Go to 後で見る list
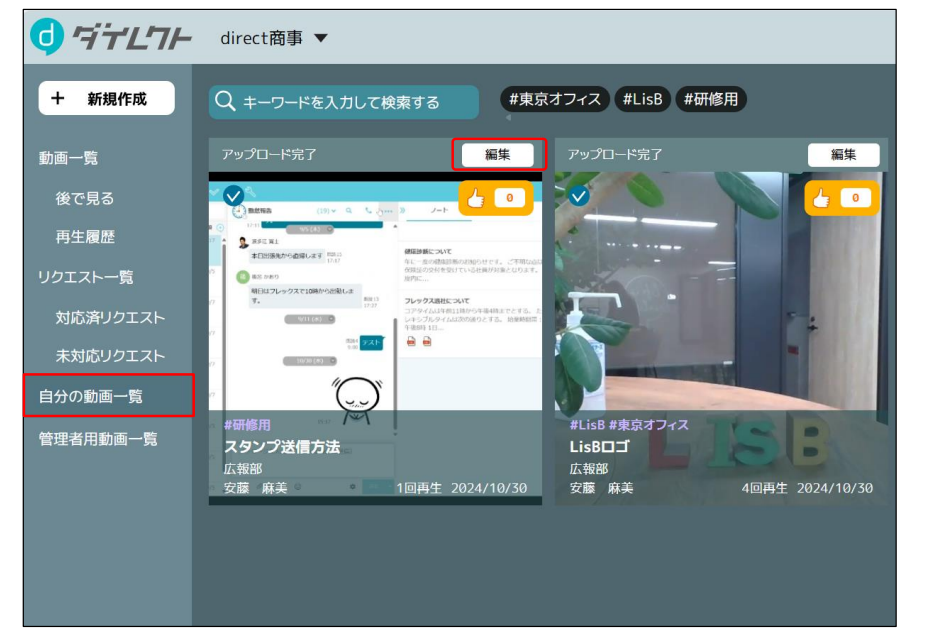This screenshot has height=641, width=931. pyautogui.click(x=85, y=198)
